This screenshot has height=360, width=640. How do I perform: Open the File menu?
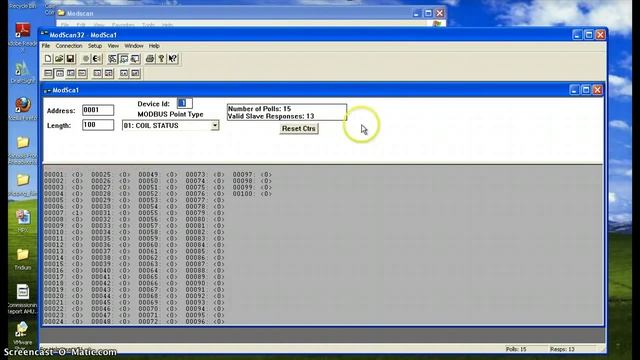tap(46, 46)
